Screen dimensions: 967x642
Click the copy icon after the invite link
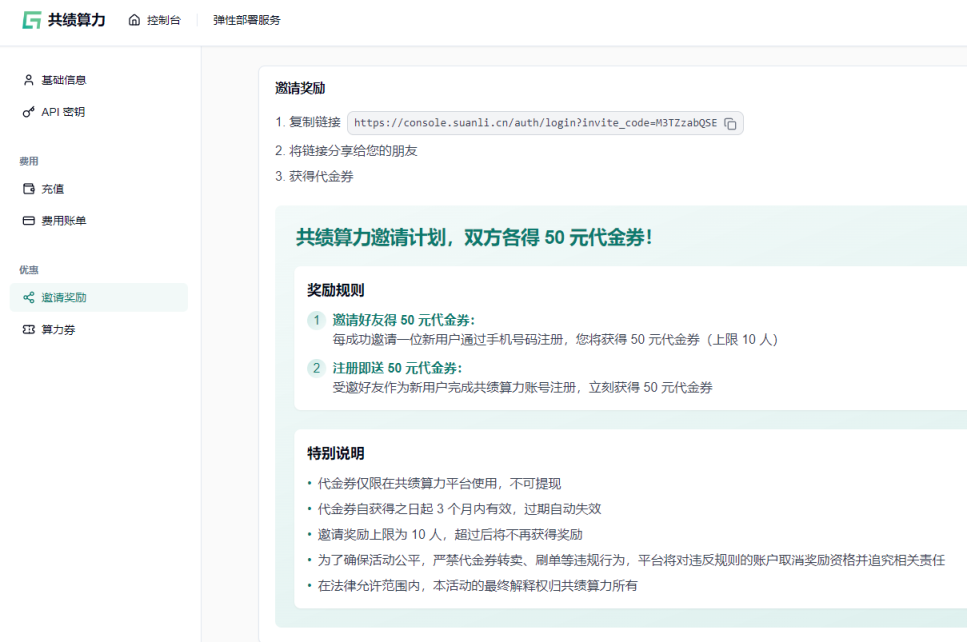point(731,122)
